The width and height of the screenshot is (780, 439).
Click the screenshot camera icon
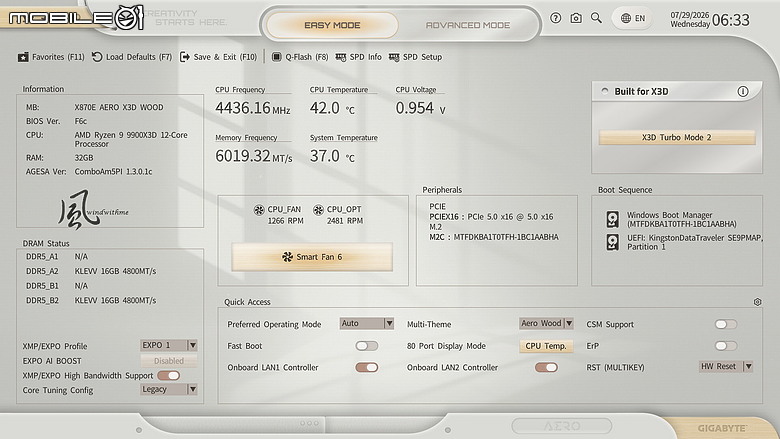point(576,18)
